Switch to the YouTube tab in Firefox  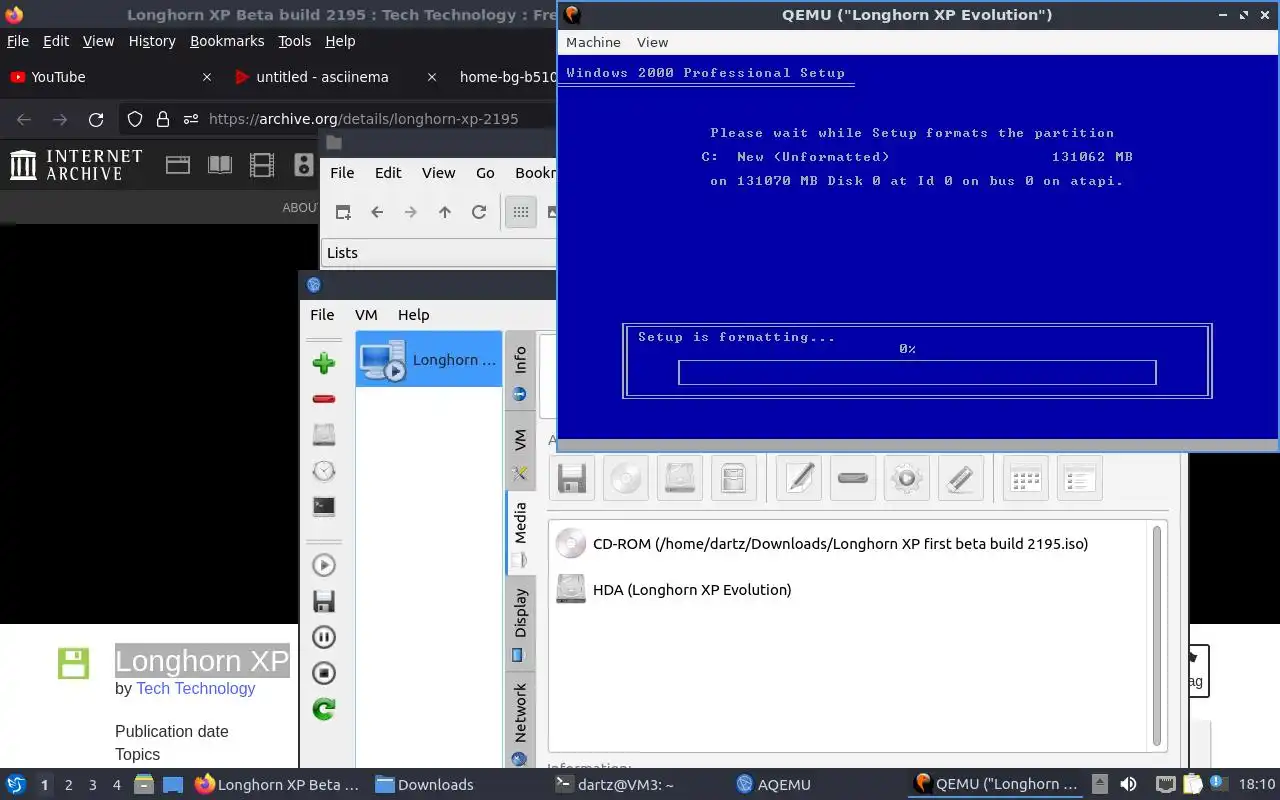coord(110,77)
